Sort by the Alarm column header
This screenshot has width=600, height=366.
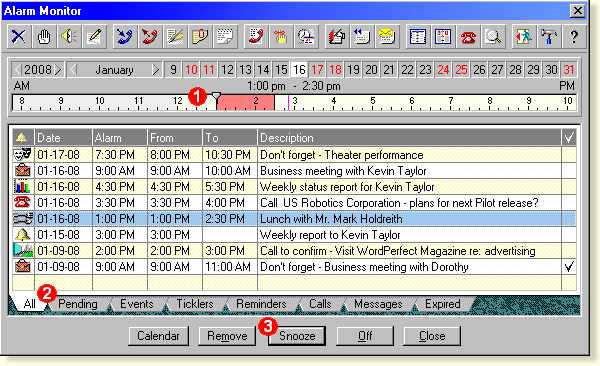coord(120,137)
